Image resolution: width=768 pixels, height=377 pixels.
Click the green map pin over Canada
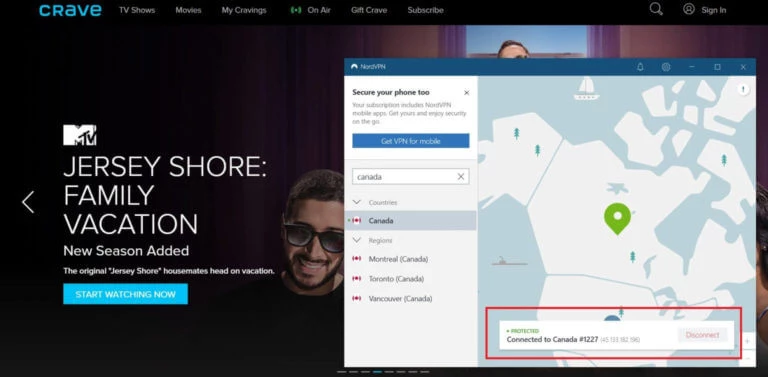point(617,218)
